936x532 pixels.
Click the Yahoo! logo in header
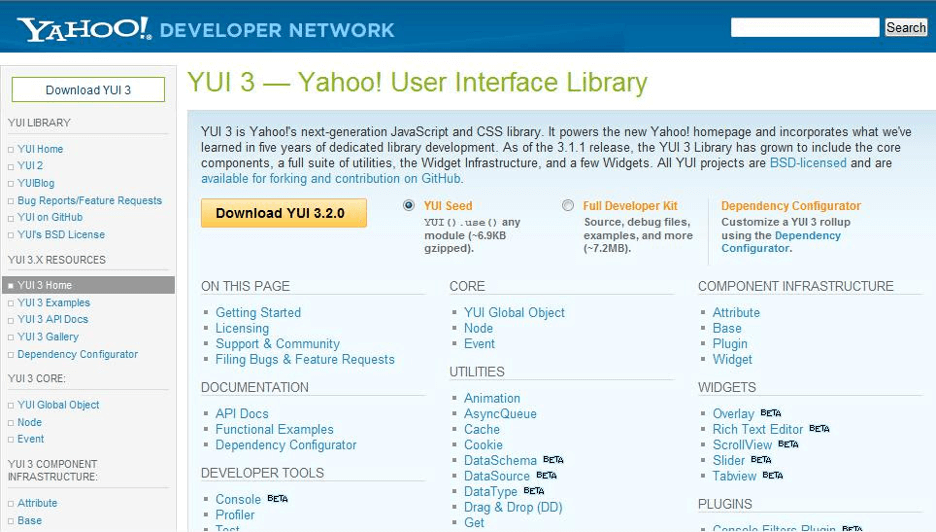84,29
